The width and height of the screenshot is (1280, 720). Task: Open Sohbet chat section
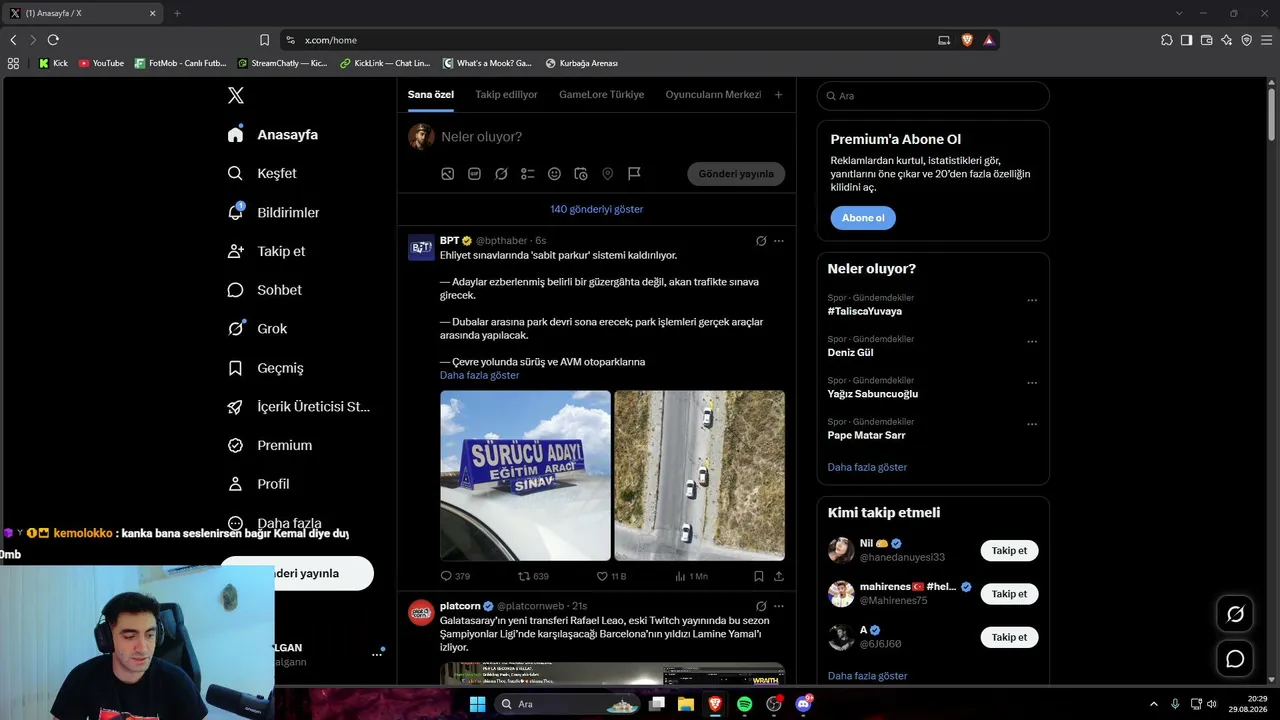pyautogui.click(x=264, y=290)
